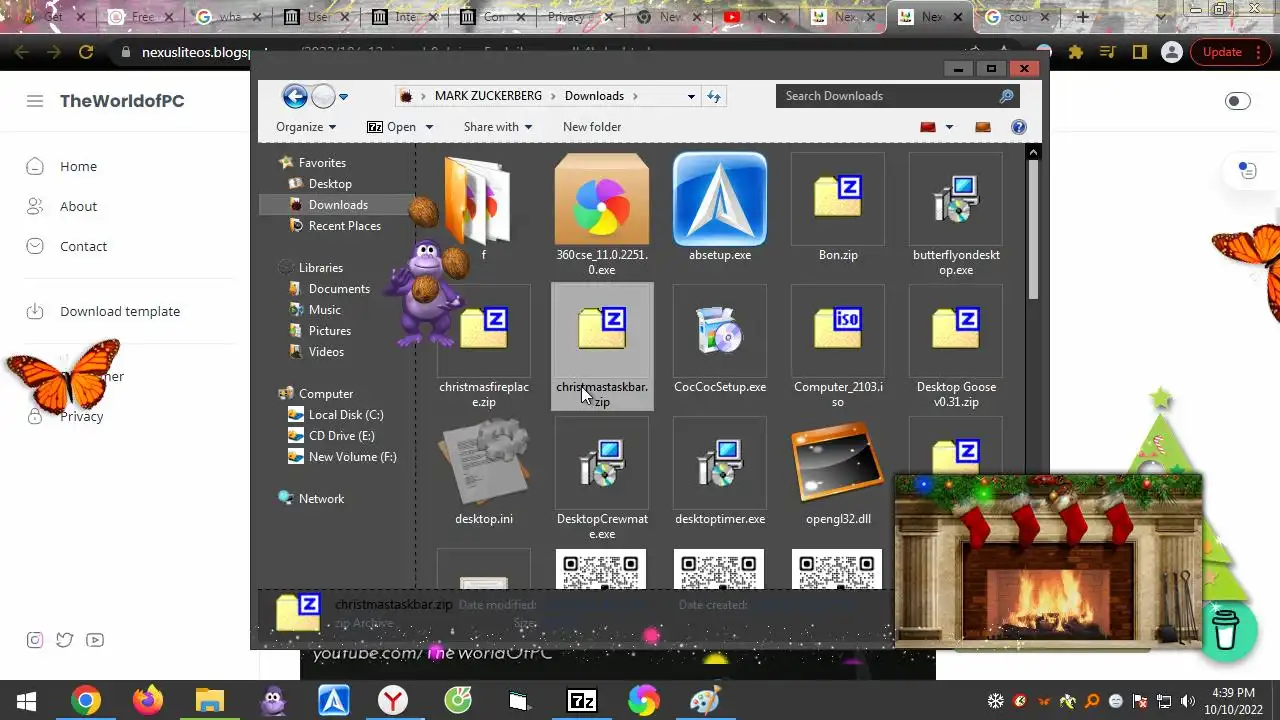Select Network in navigation pane
This screenshot has height=720, width=1280.
321,499
